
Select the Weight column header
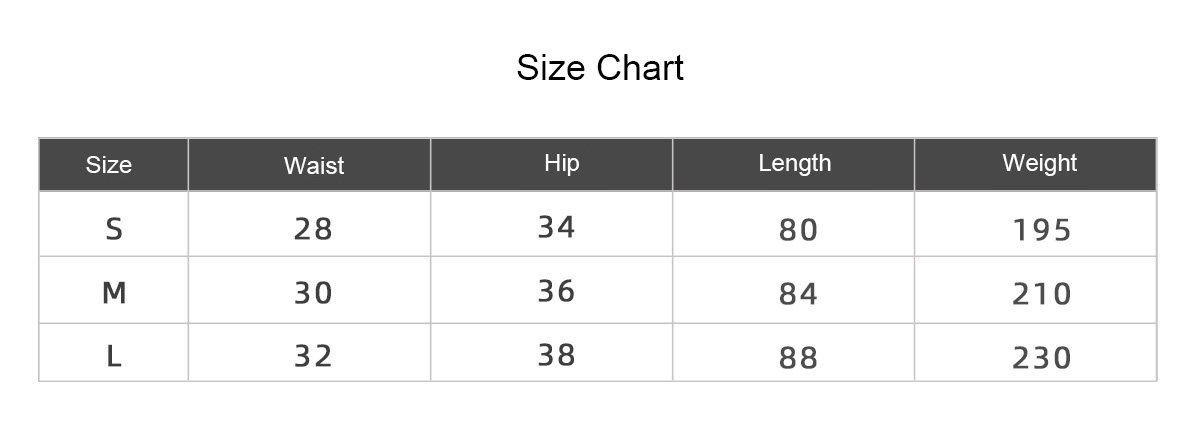pos(1039,163)
